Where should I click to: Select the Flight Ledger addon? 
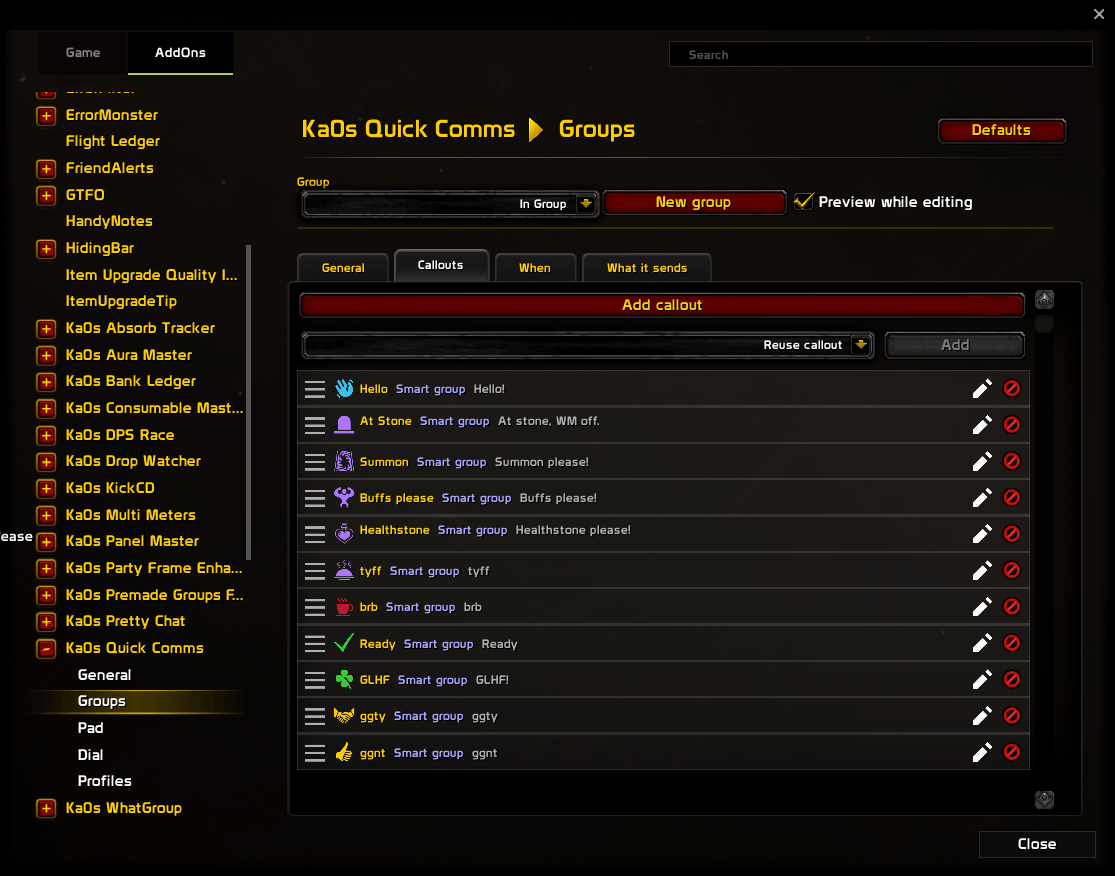tap(112, 141)
